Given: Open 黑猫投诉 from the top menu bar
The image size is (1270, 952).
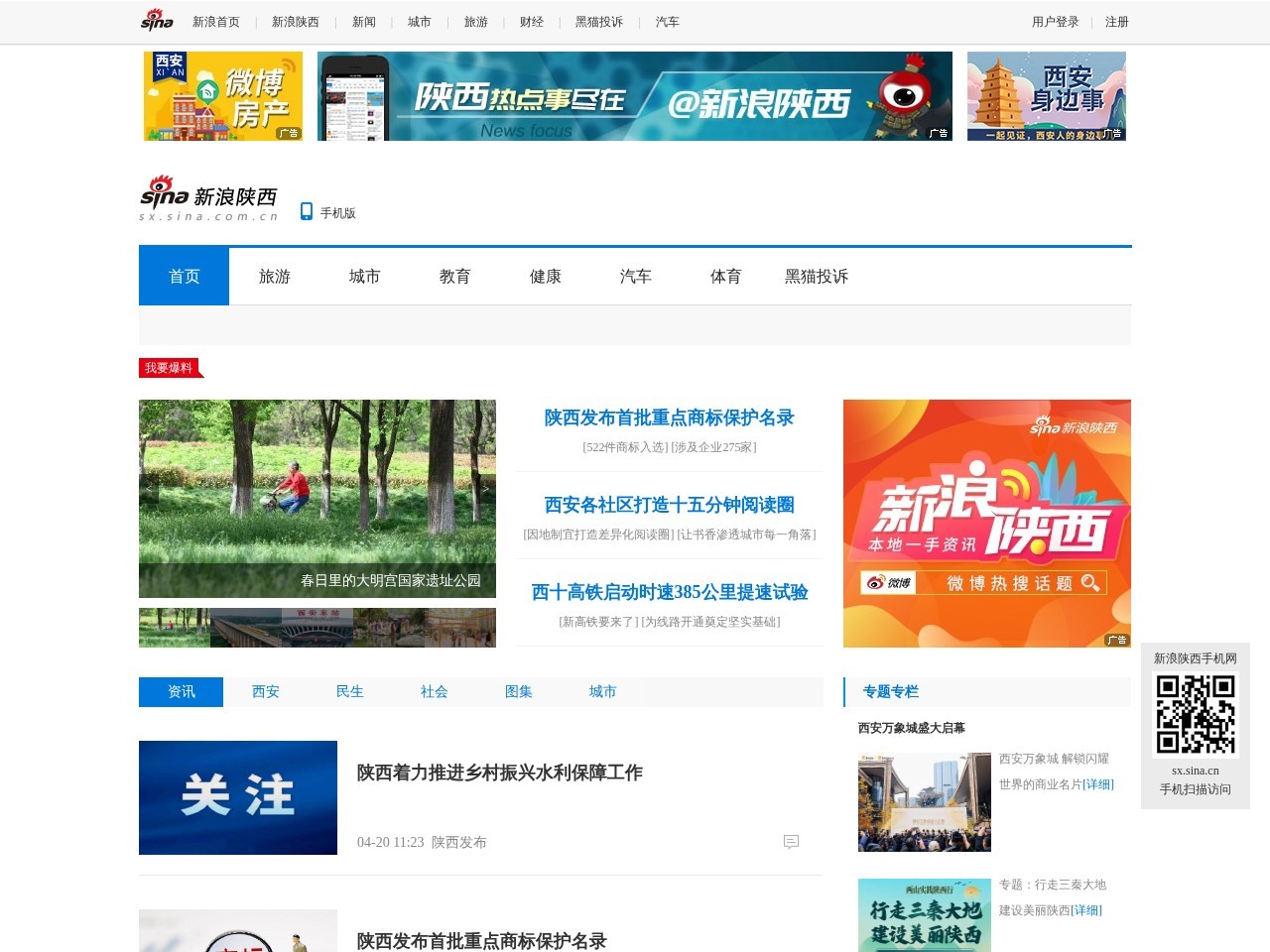Looking at the screenshot, I should [599, 20].
